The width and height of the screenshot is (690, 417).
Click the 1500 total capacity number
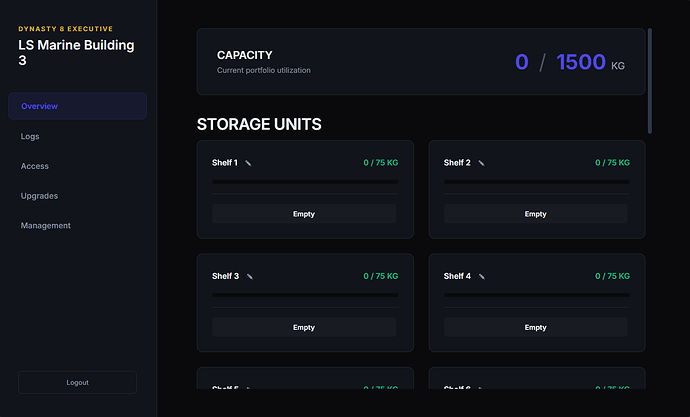(x=581, y=62)
